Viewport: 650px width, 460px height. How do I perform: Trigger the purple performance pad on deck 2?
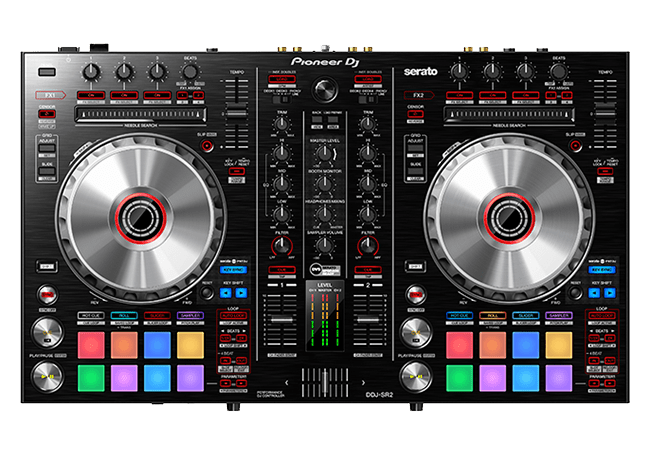559,378
